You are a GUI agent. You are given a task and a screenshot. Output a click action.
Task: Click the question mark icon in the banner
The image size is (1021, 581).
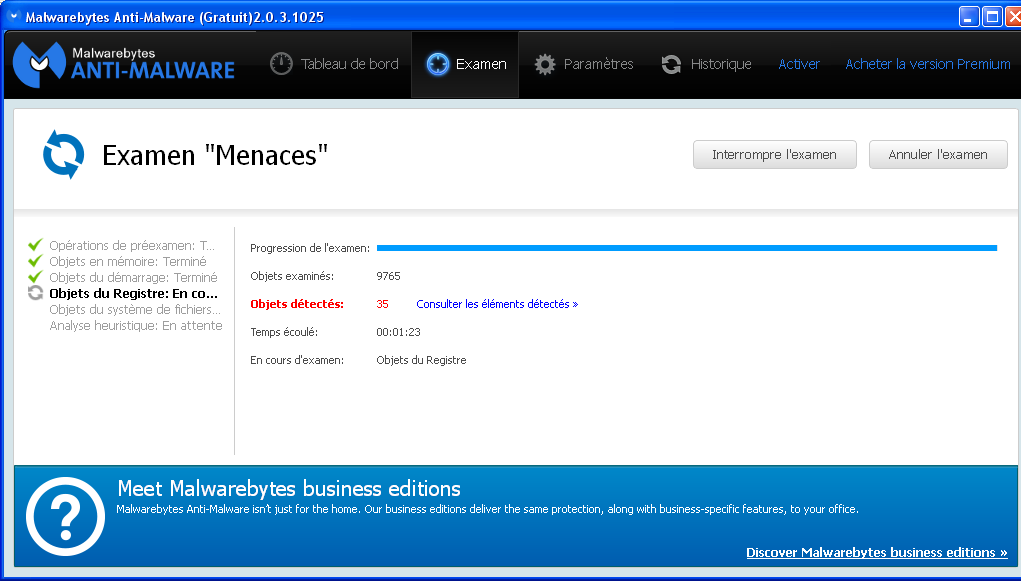[x=65, y=516]
